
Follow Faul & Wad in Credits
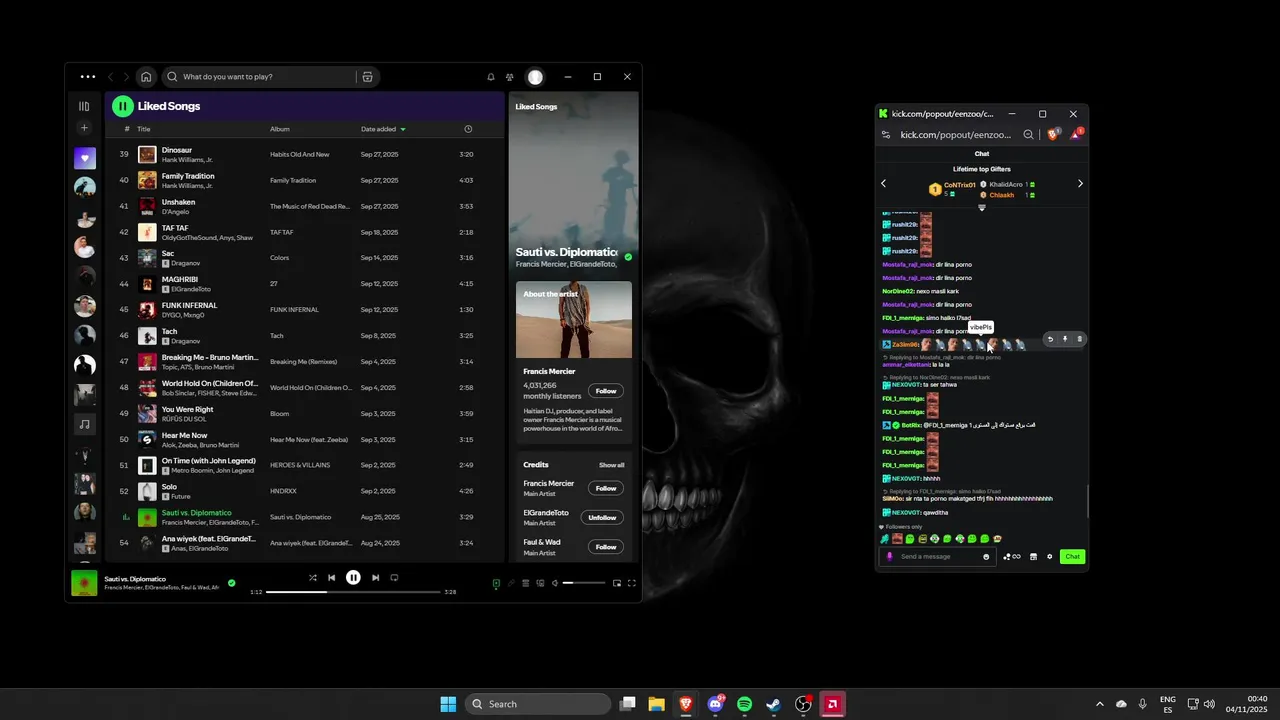tap(605, 547)
